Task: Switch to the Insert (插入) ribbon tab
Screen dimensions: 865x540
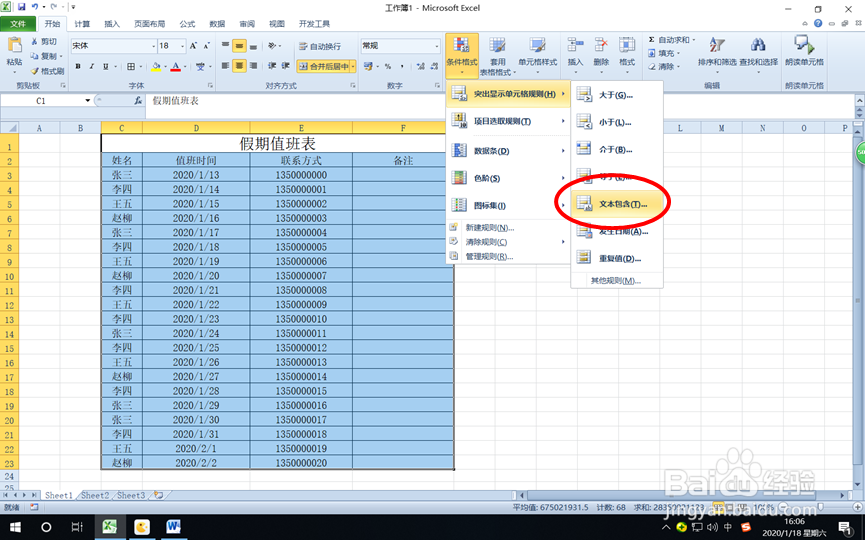Action: tap(112, 24)
